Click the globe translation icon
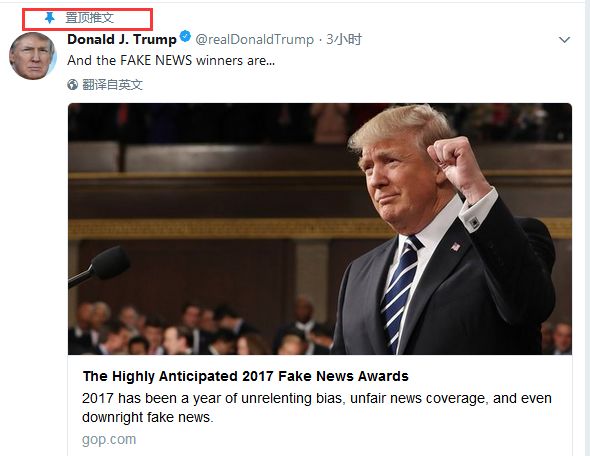The height and width of the screenshot is (456, 590). pyautogui.click(x=73, y=85)
